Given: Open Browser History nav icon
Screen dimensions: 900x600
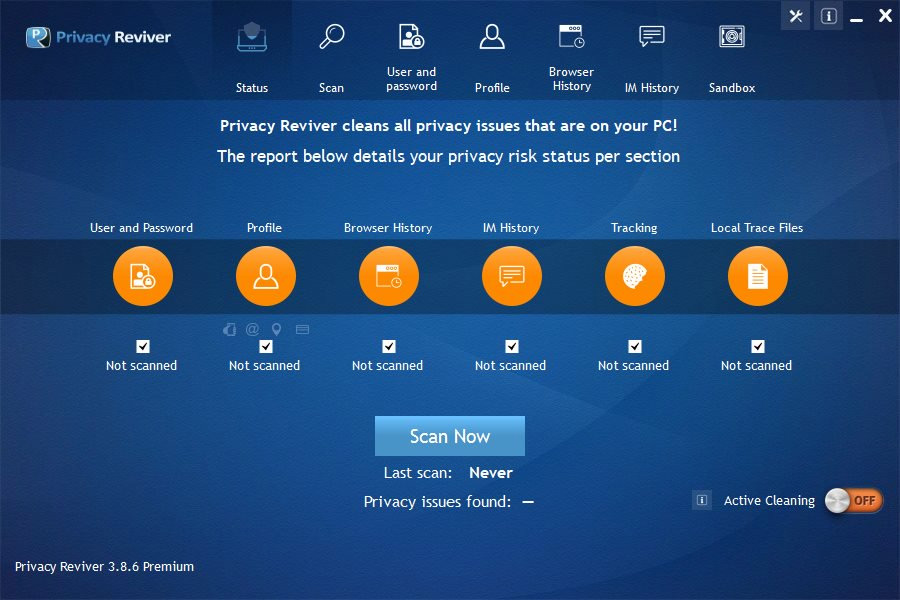Looking at the screenshot, I should (x=572, y=36).
